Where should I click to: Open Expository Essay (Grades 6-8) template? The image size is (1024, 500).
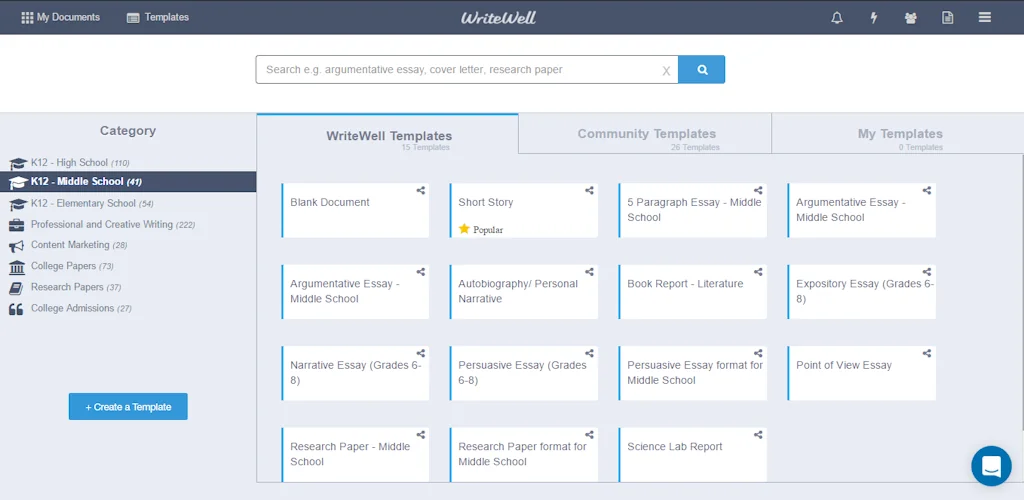[x=861, y=292]
